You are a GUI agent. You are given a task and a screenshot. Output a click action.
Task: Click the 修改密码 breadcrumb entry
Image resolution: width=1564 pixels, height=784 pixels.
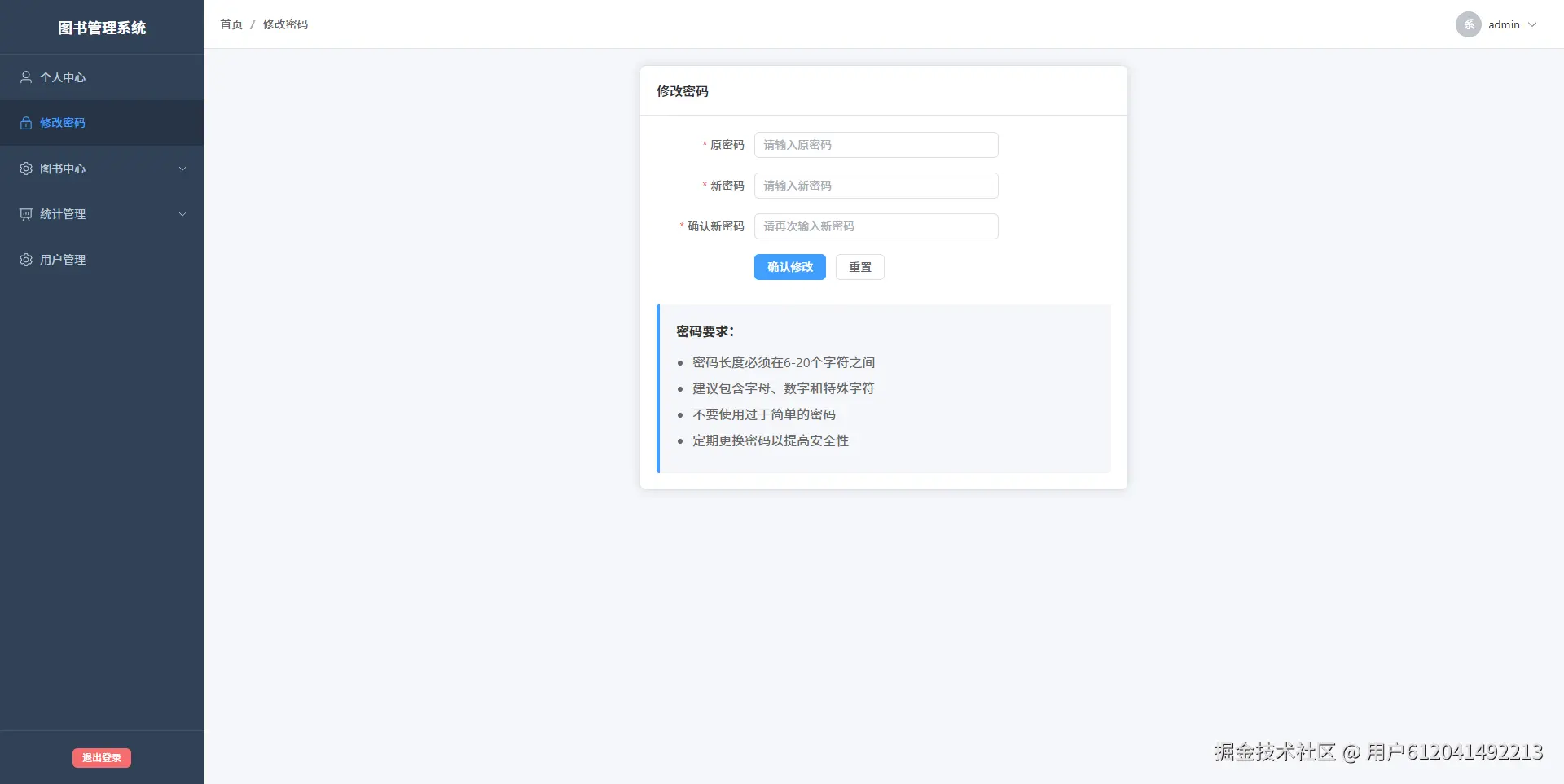point(285,24)
